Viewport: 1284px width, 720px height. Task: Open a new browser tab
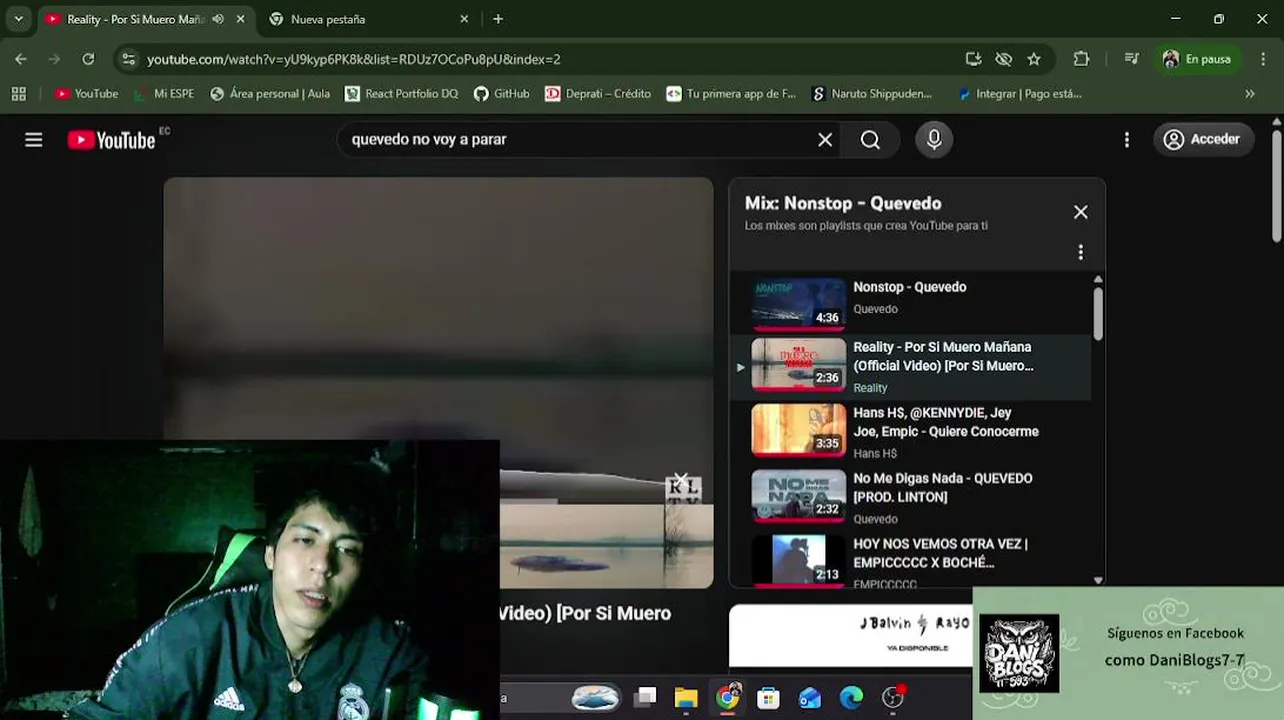[x=498, y=19]
